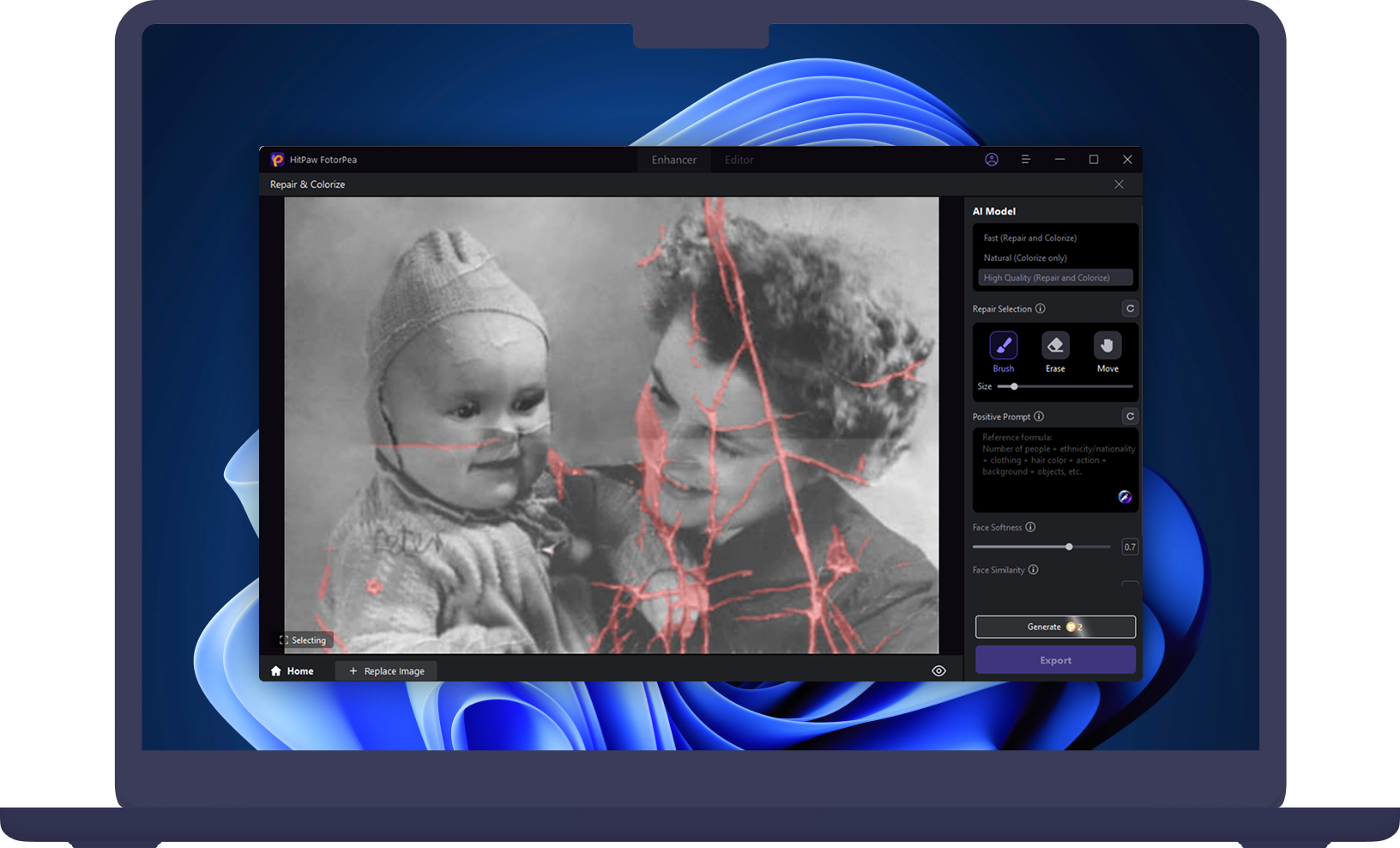Click the AI prompt magic wand icon
This screenshot has width=1400, height=848.
pos(1124,497)
